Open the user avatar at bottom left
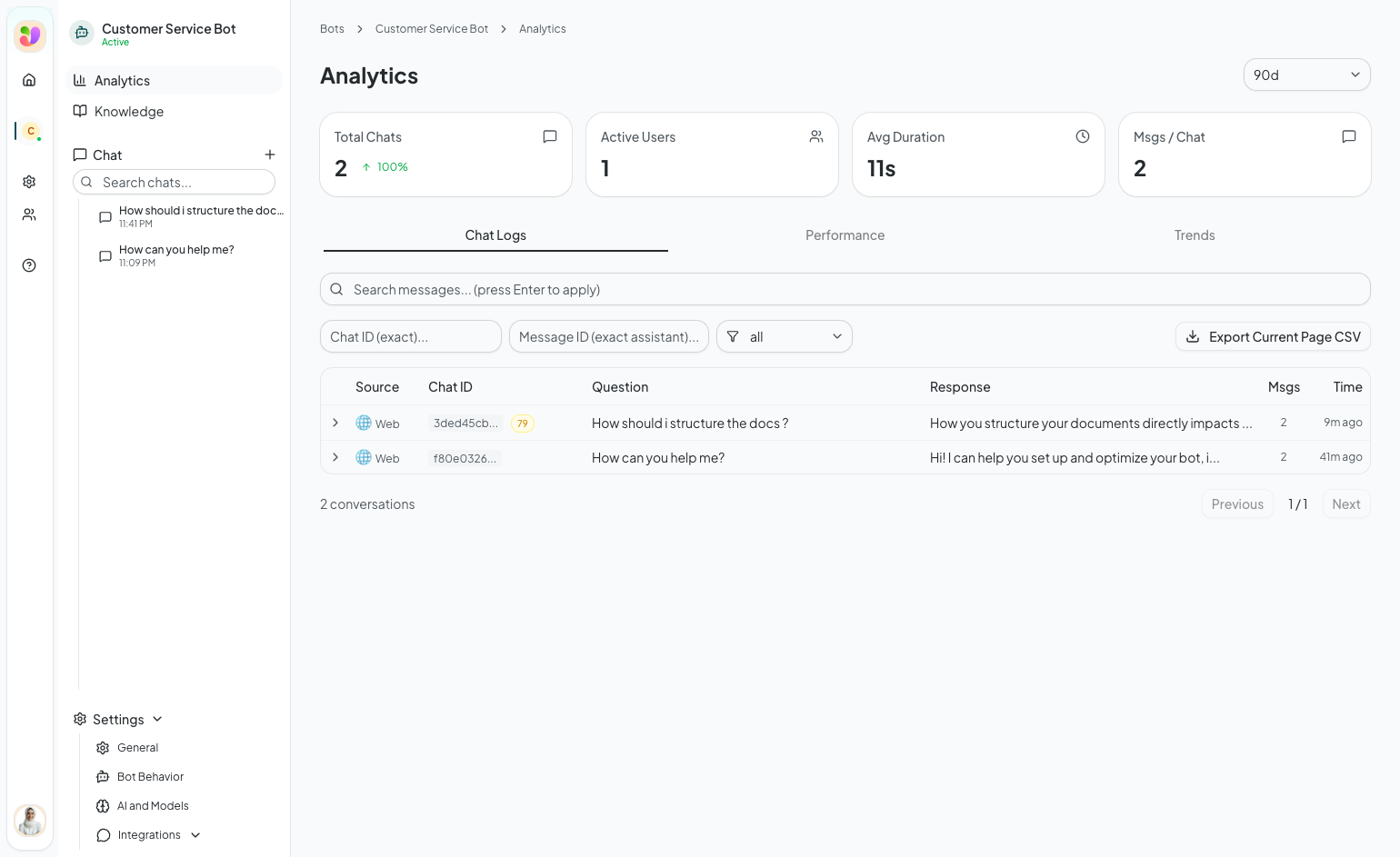1400x857 pixels. point(30,820)
